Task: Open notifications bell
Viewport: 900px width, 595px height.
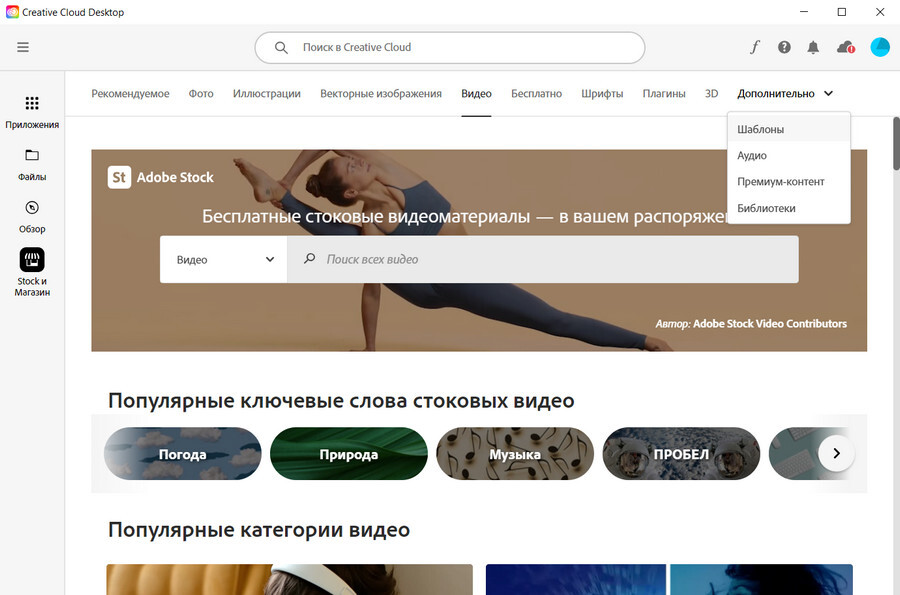Action: (813, 47)
